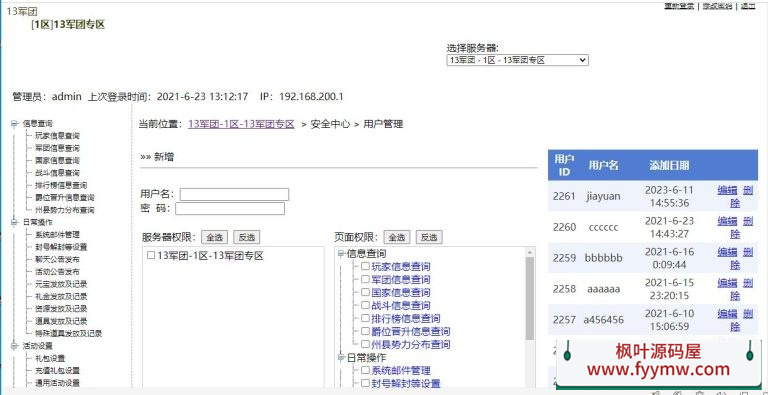The image size is (768, 395).
Task: Check 排行榜信息查询 in the page permissions tree
Action: coord(365,319)
